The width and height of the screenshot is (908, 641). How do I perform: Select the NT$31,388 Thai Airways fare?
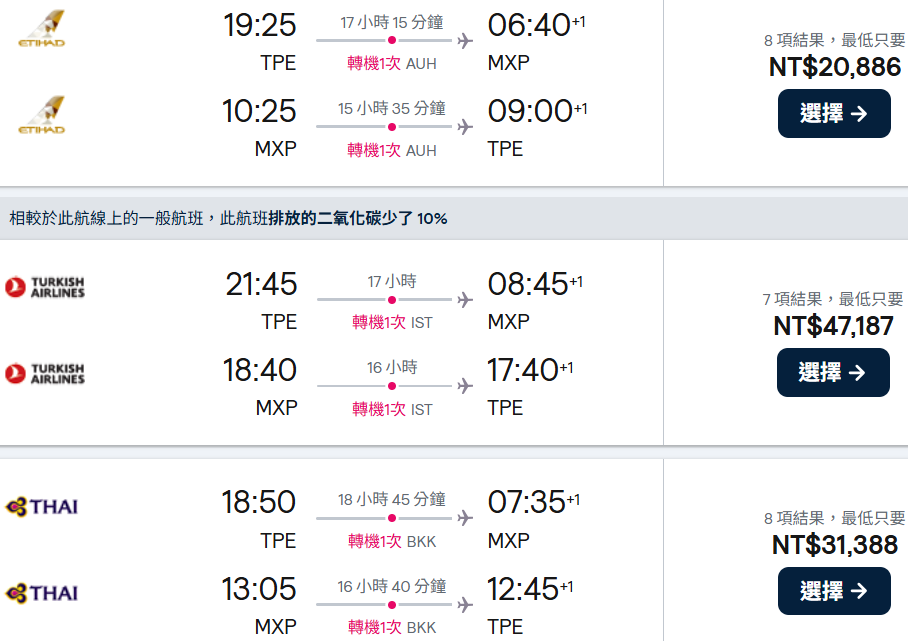[834, 591]
